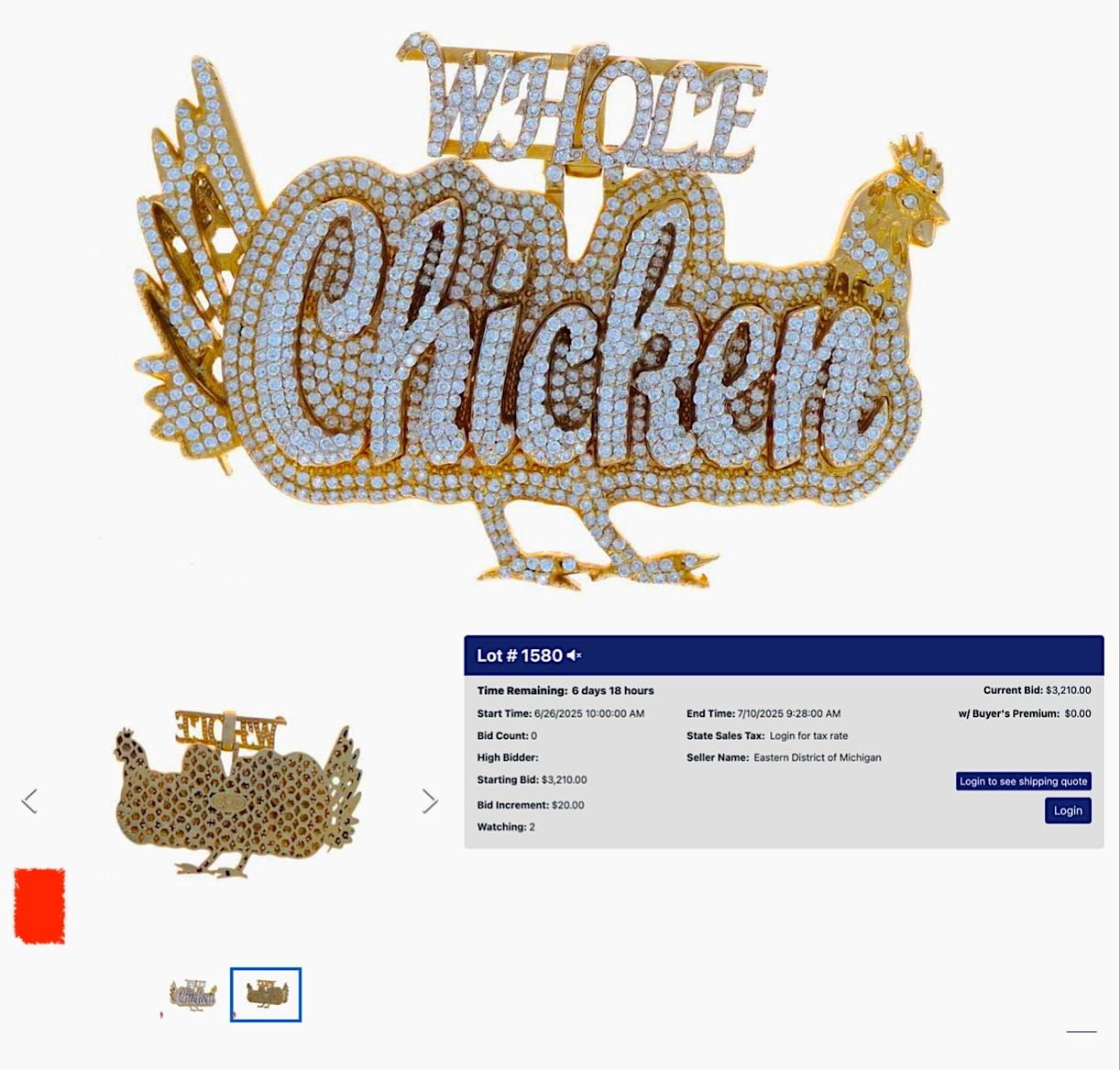Screen dimensions: 1120x1070
Task: Select the highlighted back-view pendant thumbnail
Action: (x=266, y=995)
